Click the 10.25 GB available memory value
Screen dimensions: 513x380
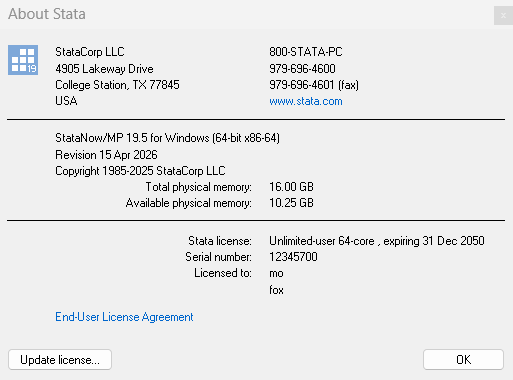pos(291,203)
